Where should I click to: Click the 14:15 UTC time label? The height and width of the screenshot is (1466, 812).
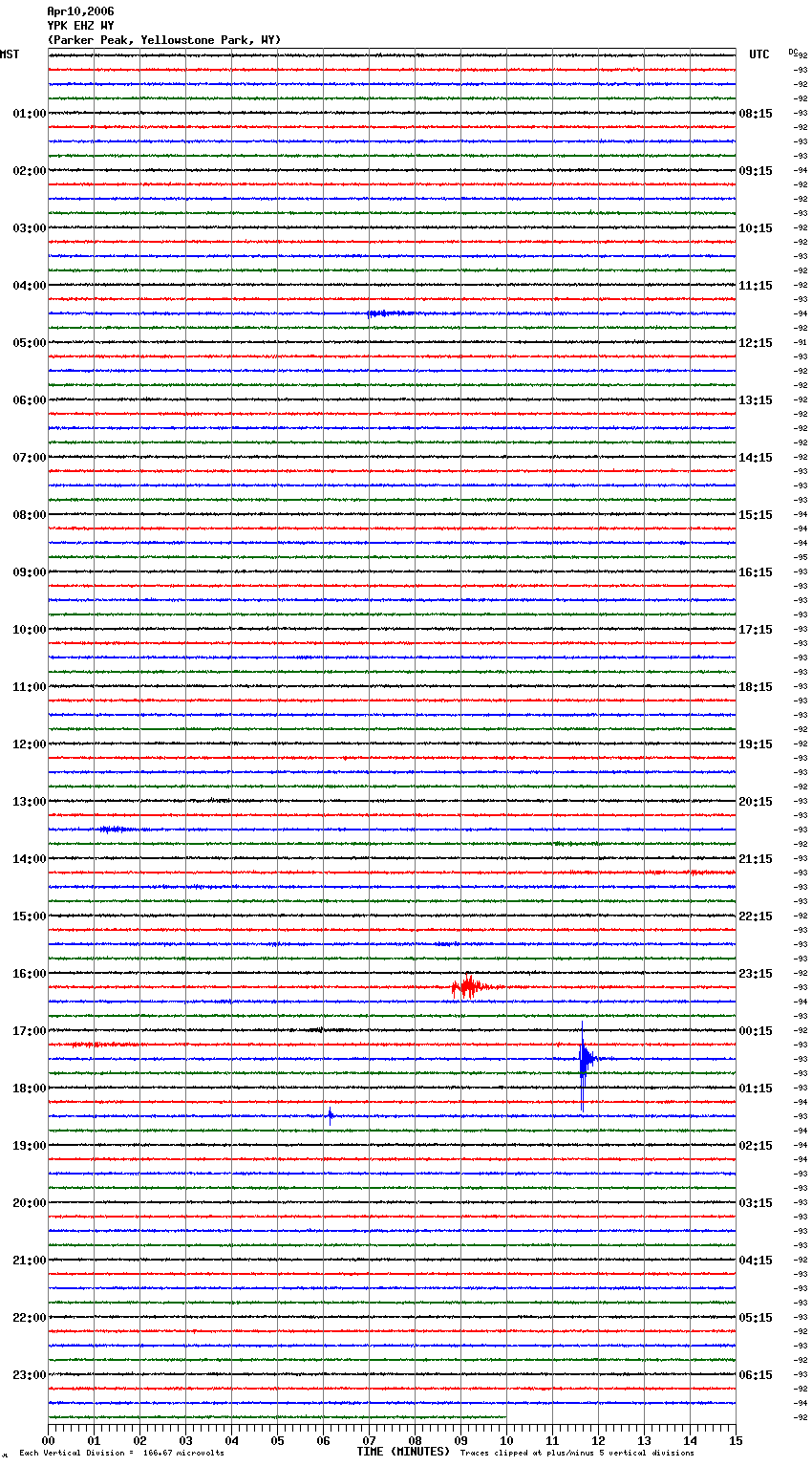756,458
